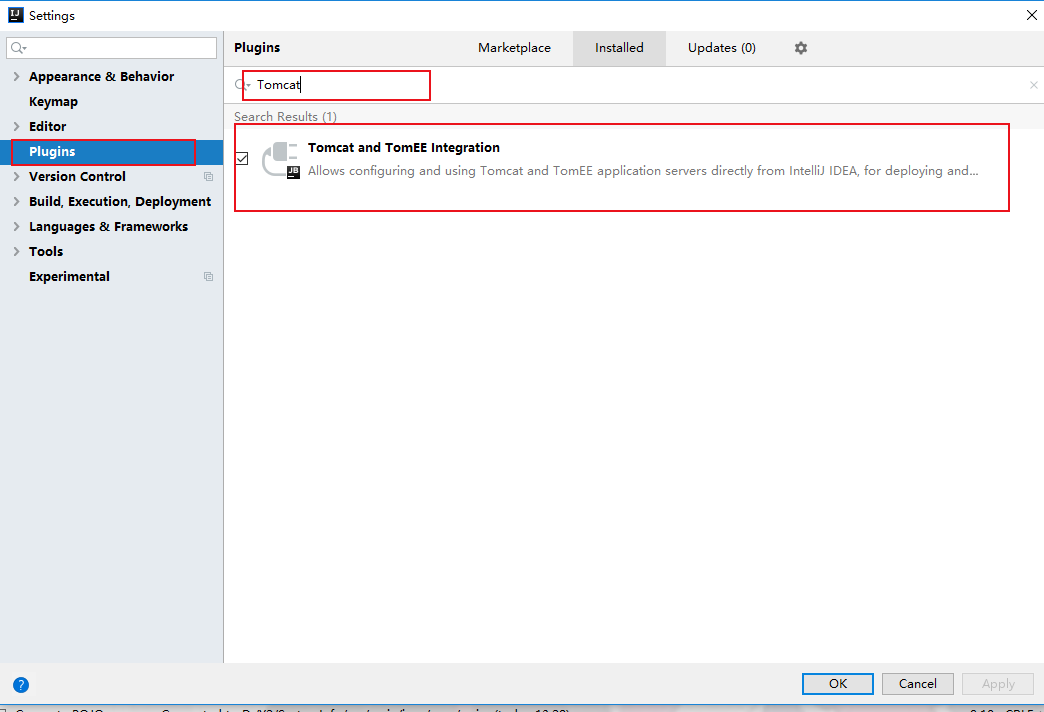Select Build, Execution, Deployment label
This screenshot has width=1044, height=712.
[120, 201]
